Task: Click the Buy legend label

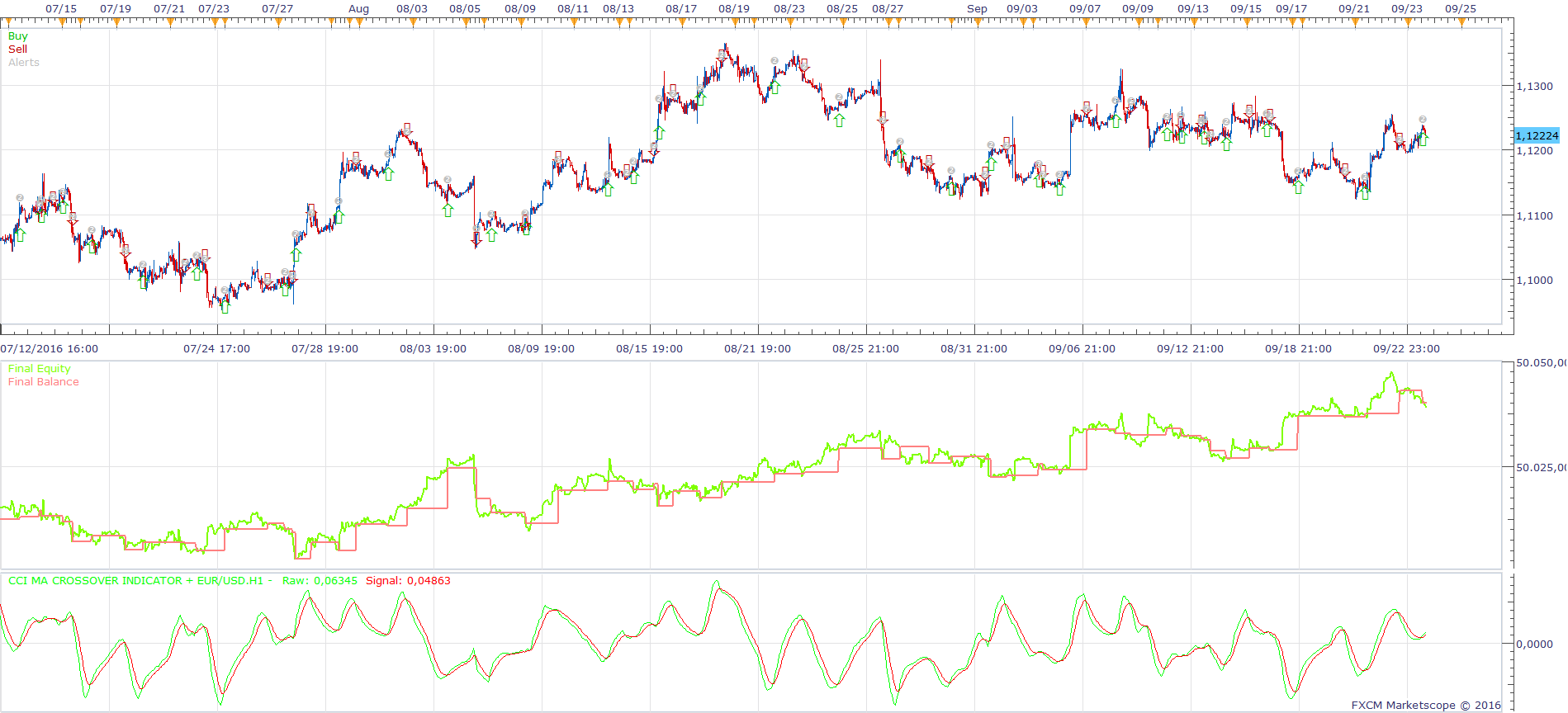Action: pyautogui.click(x=17, y=36)
